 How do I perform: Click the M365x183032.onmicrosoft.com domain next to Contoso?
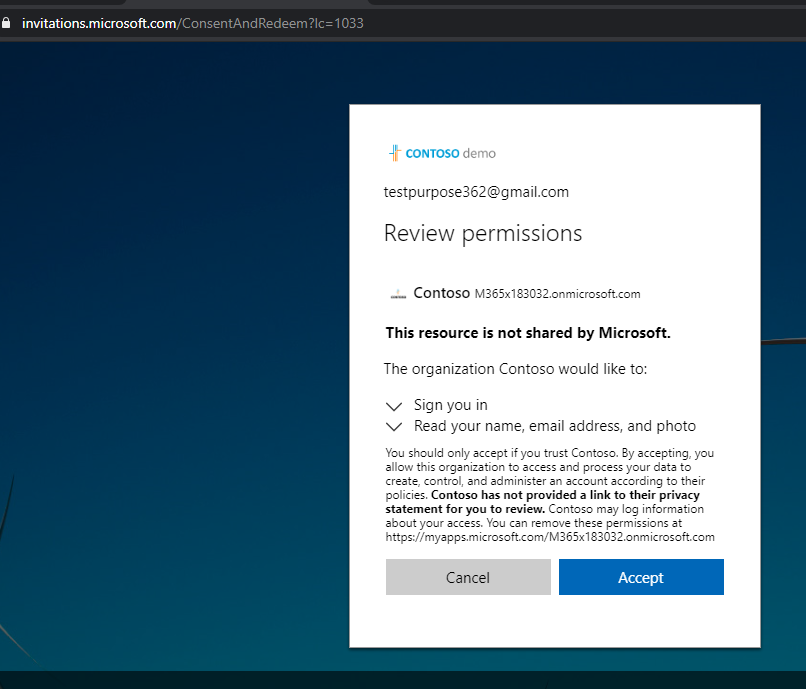point(557,294)
